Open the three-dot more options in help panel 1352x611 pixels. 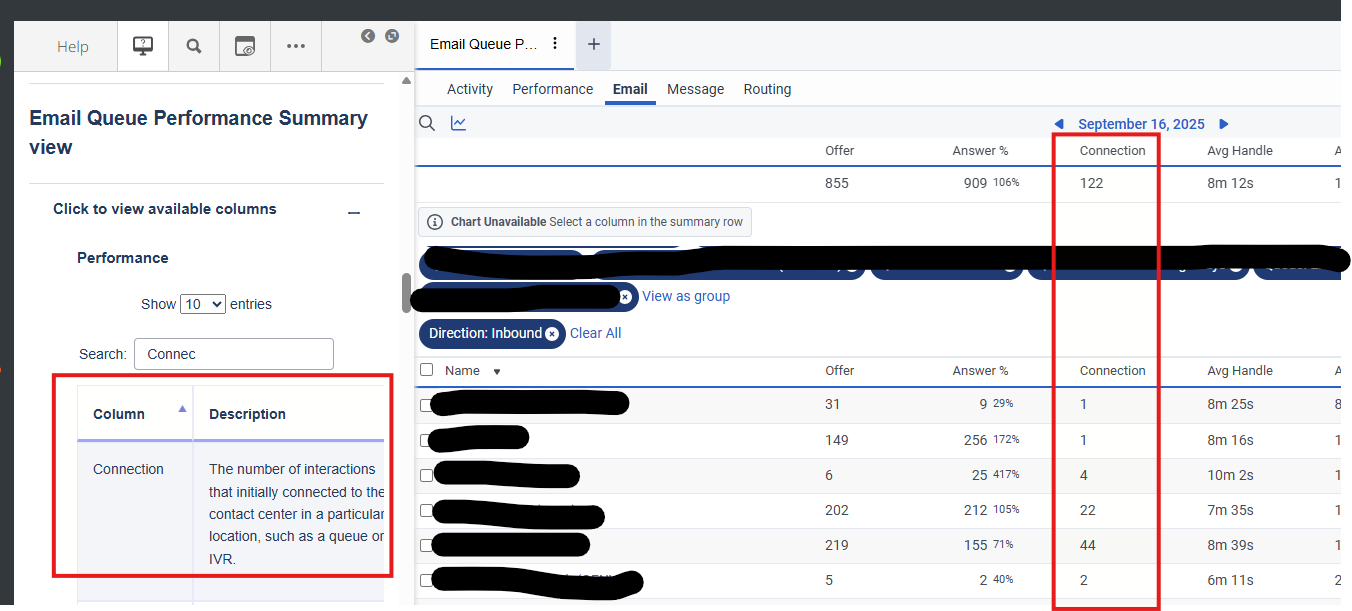click(x=296, y=46)
